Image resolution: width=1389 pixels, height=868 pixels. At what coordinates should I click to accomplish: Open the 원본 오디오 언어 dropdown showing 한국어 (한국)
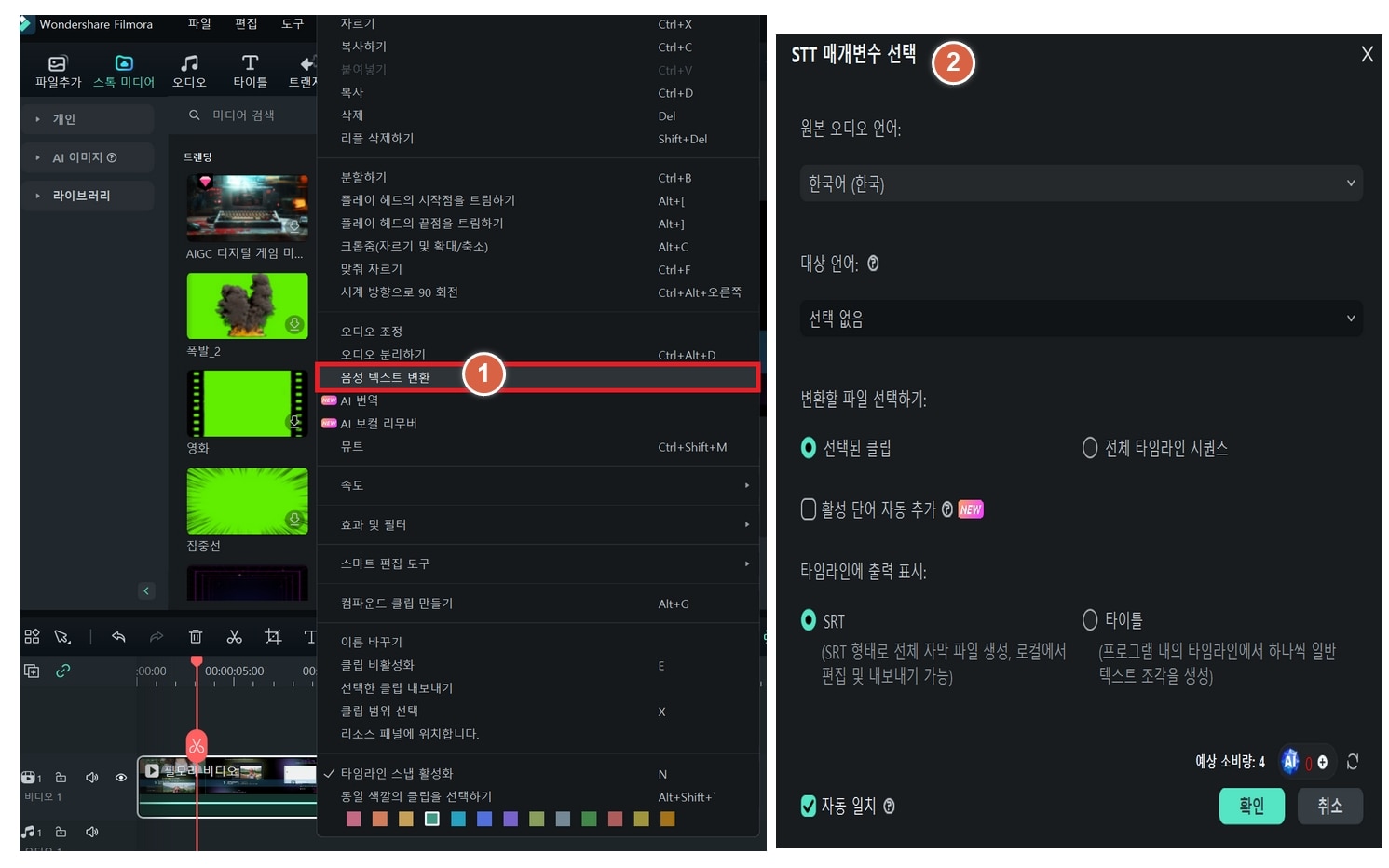(1081, 183)
